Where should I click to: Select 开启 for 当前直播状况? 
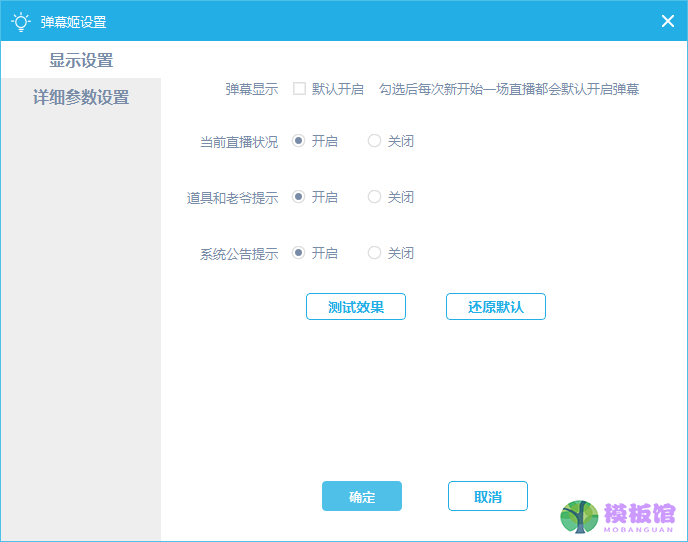pos(298,141)
